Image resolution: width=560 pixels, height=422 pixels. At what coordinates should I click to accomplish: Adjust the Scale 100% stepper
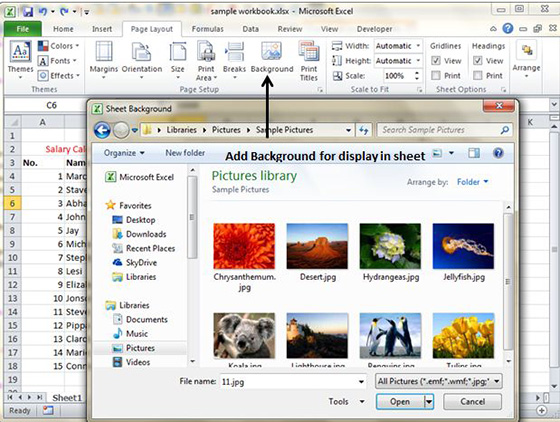(x=416, y=76)
